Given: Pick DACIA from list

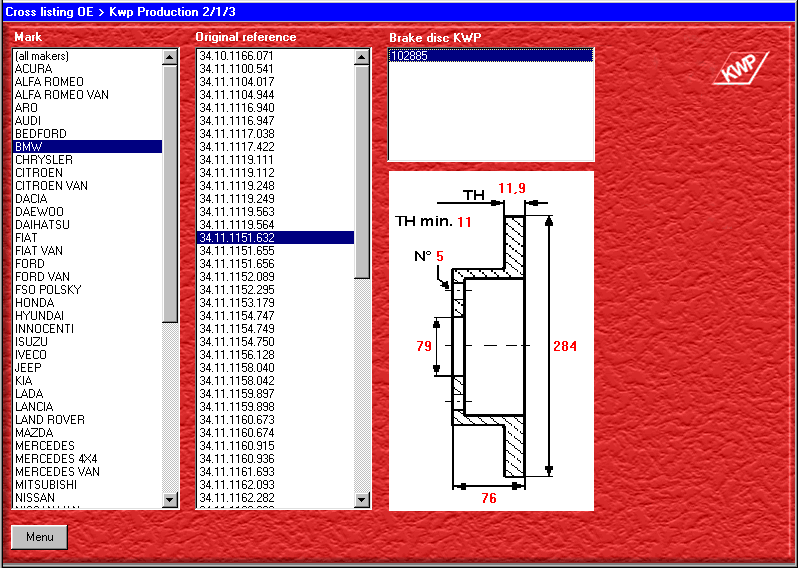Looking at the screenshot, I should click(87, 198).
